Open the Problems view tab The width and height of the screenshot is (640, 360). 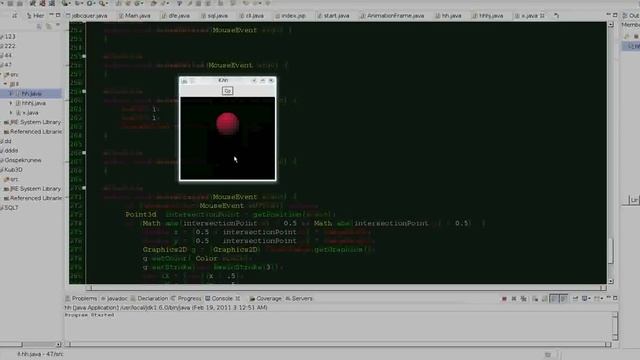click(x=81, y=298)
